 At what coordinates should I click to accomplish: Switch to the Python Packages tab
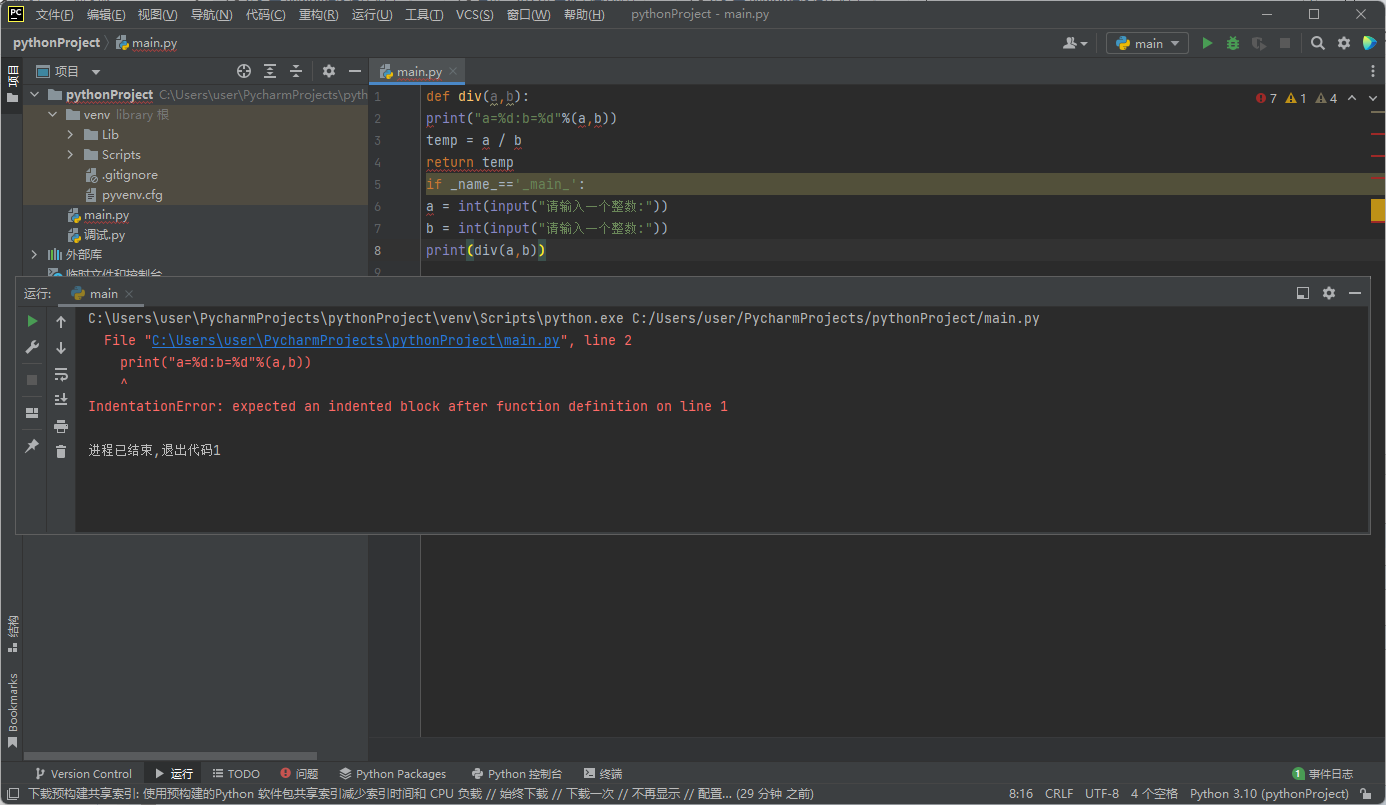(392, 773)
